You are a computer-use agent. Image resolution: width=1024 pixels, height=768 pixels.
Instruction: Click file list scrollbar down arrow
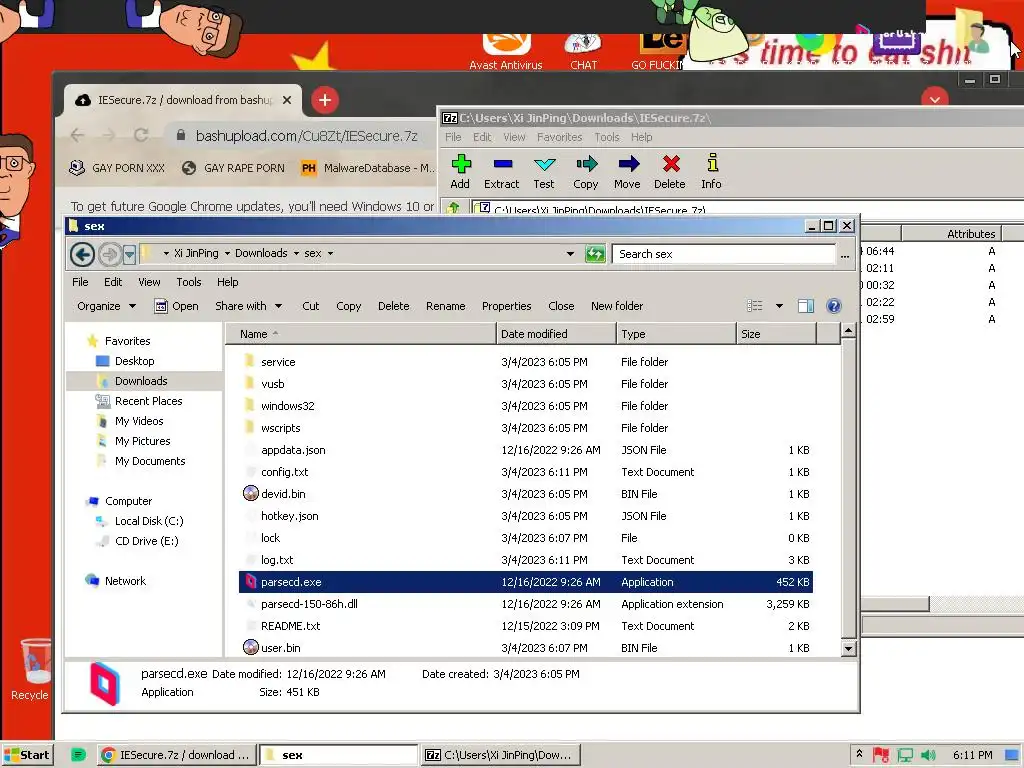pyautogui.click(x=848, y=648)
